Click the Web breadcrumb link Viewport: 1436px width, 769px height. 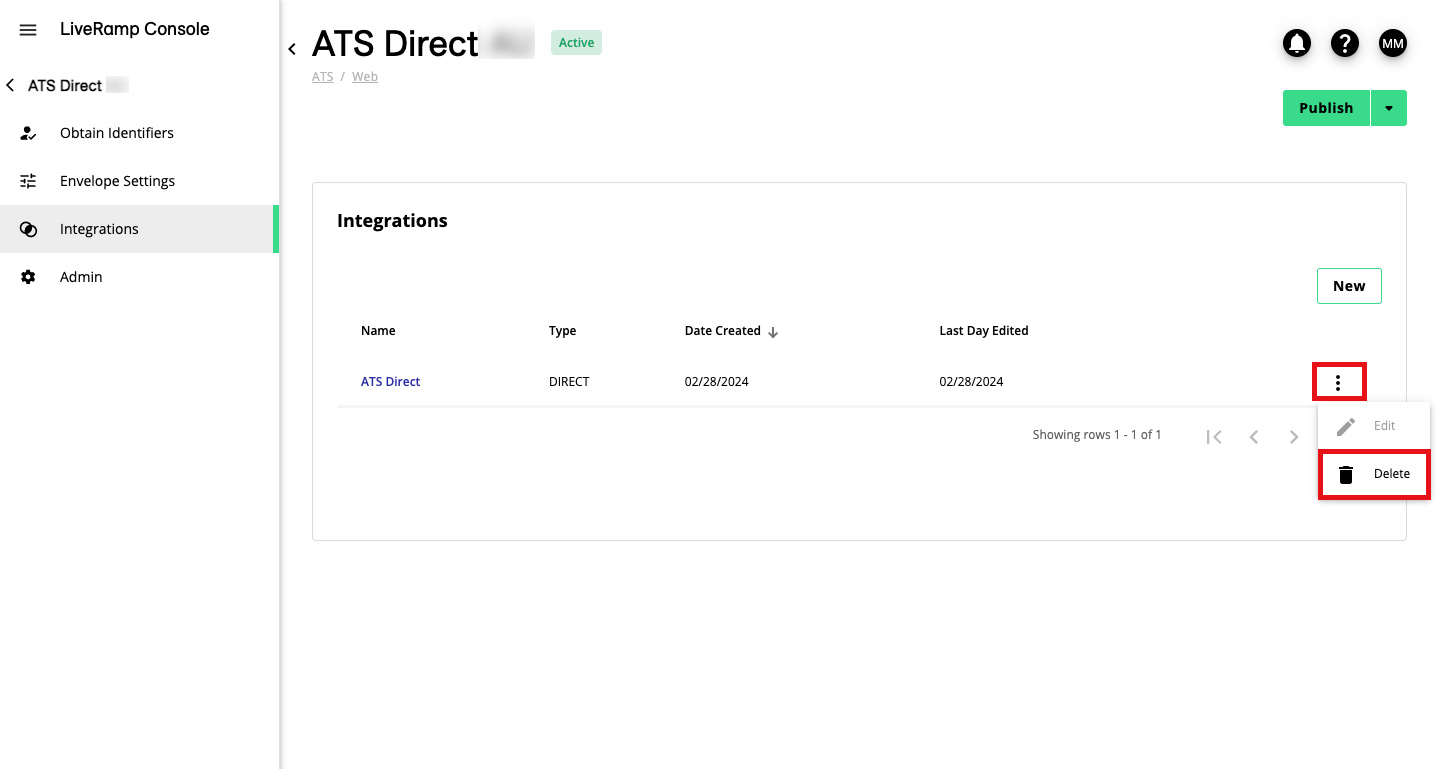click(365, 76)
